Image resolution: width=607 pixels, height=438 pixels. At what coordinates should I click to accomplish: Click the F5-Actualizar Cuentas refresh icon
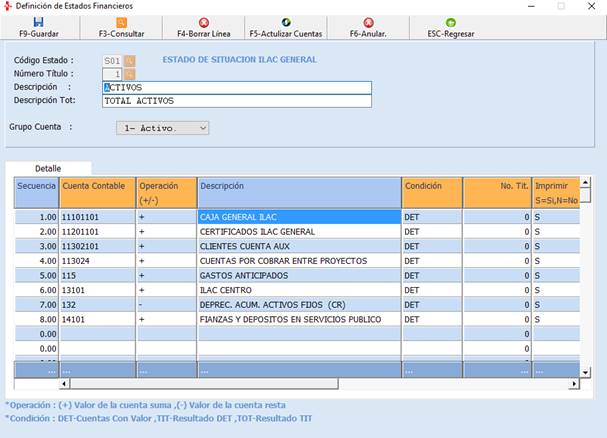pos(286,22)
